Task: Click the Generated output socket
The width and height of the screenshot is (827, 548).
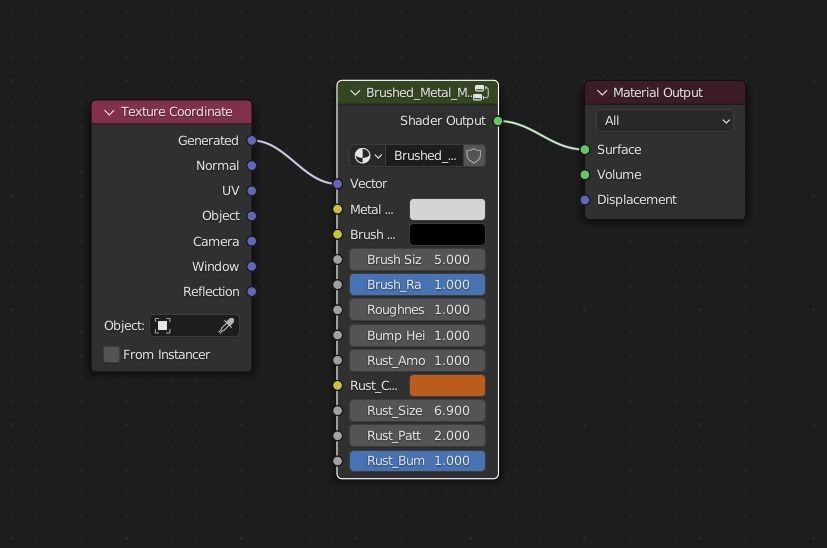Action: click(x=252, y=141)
